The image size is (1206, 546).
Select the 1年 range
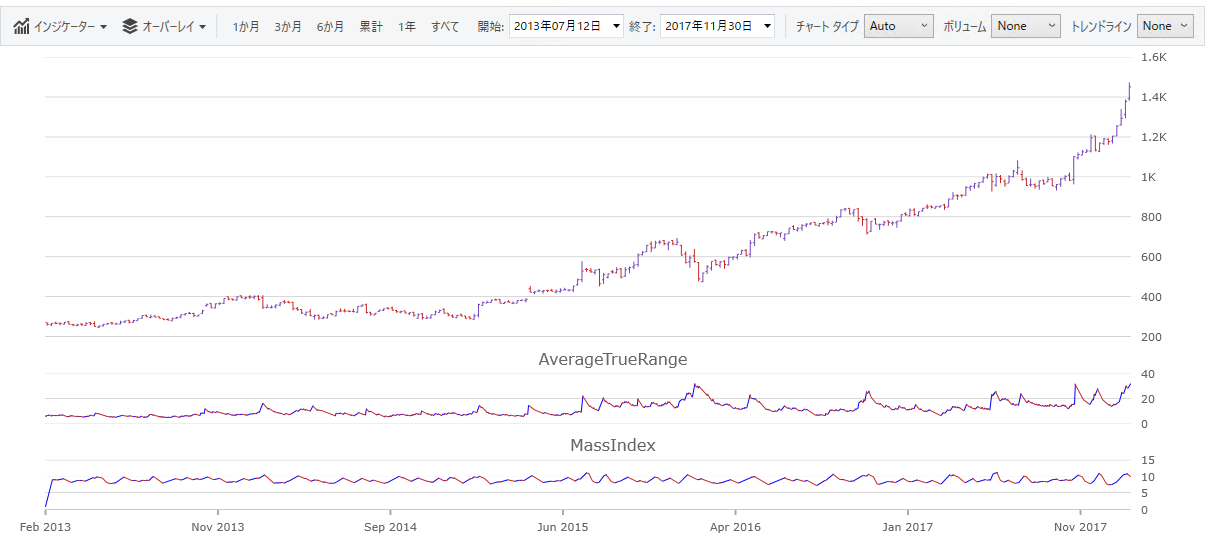tap(407, 26)
